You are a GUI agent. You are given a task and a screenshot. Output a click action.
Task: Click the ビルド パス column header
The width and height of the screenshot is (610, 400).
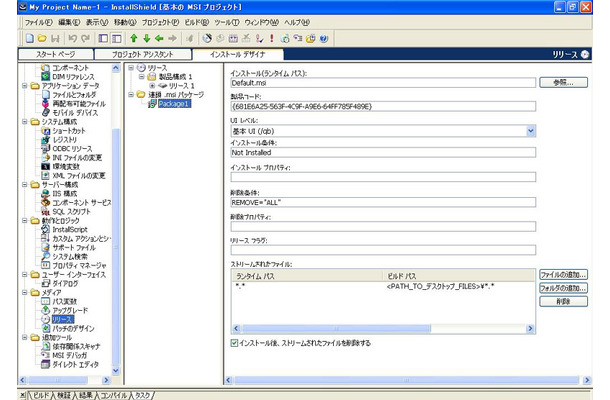[459, 276]
